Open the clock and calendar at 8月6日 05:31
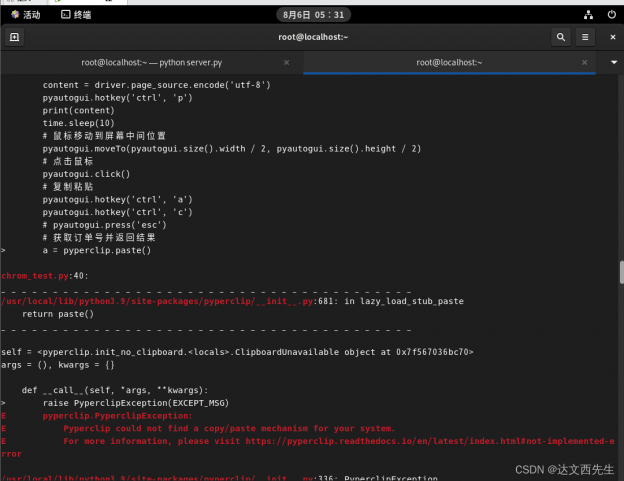 [311, 14]
